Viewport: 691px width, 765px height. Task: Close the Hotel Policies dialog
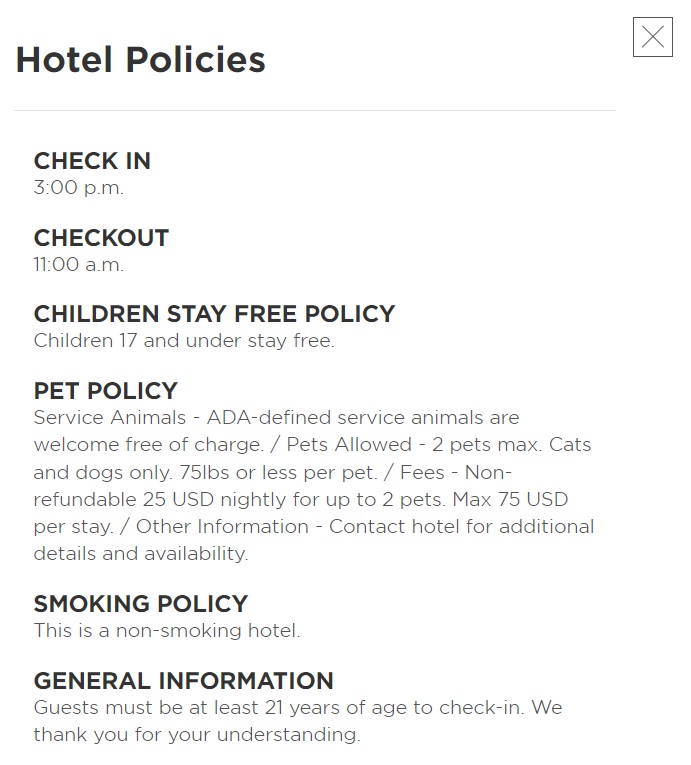[652, 37]
